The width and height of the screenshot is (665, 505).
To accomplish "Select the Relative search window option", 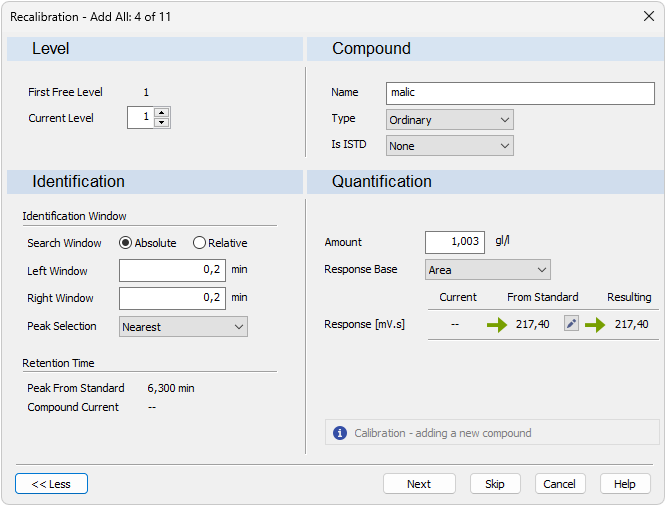I will point(199,243).
